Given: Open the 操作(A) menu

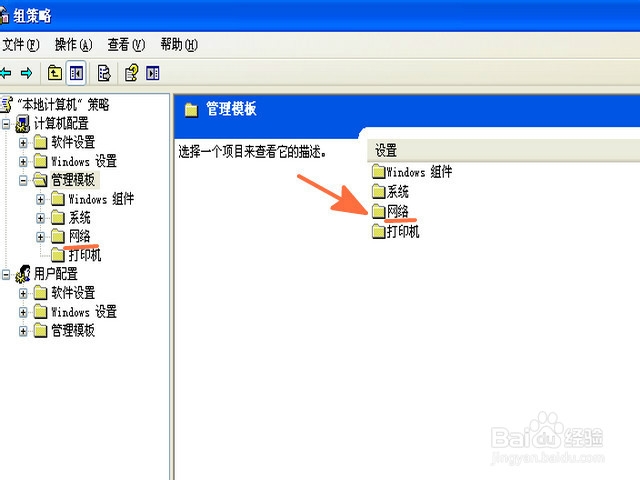Looking at the screenshot, I should coord(73,44).
